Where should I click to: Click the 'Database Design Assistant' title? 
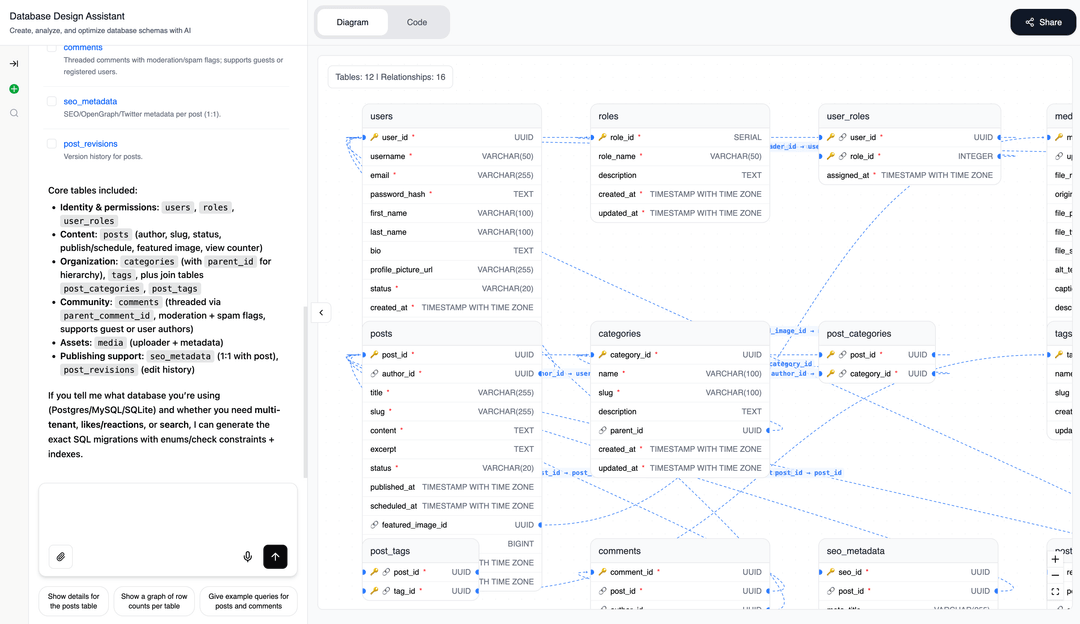(68, 16)
